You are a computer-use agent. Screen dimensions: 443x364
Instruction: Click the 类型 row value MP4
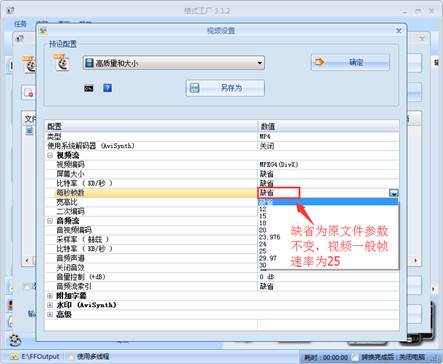pos(265,136)
